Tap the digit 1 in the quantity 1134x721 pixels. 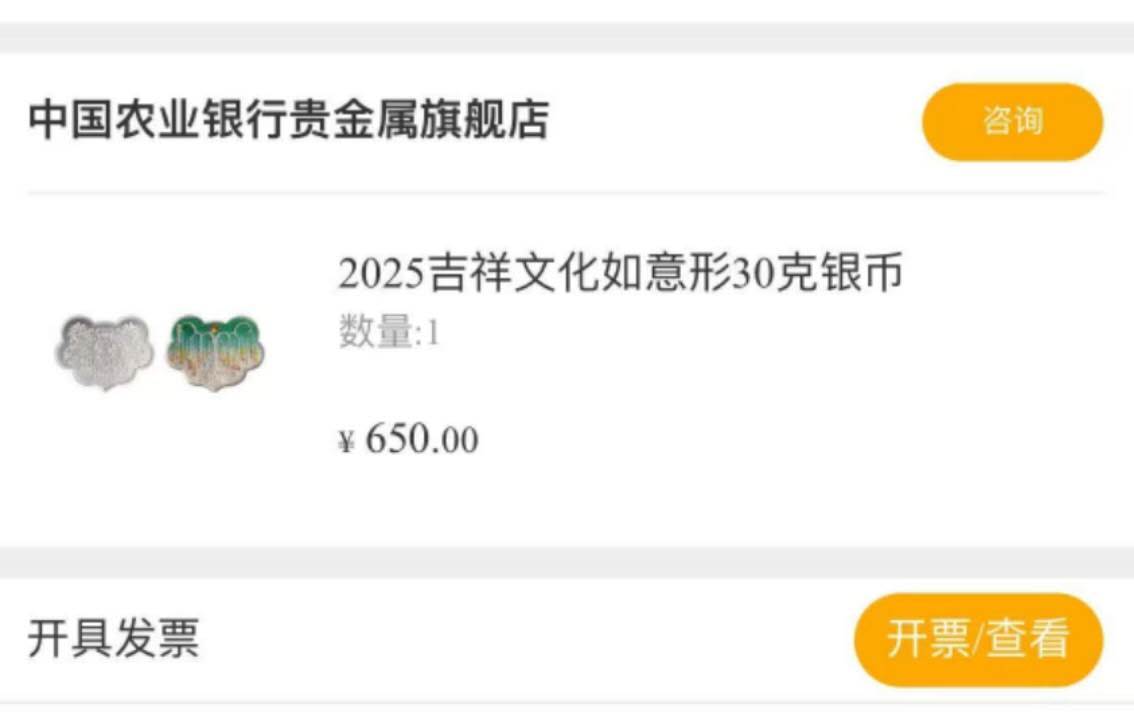[x=433, y=333]
